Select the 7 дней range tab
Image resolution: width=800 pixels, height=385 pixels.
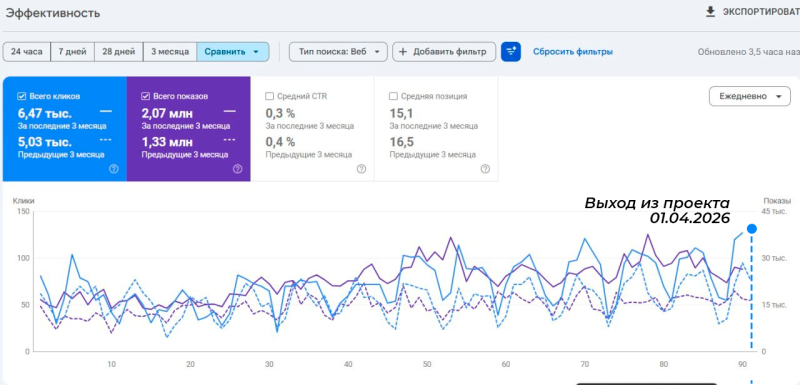pos(72,52)
